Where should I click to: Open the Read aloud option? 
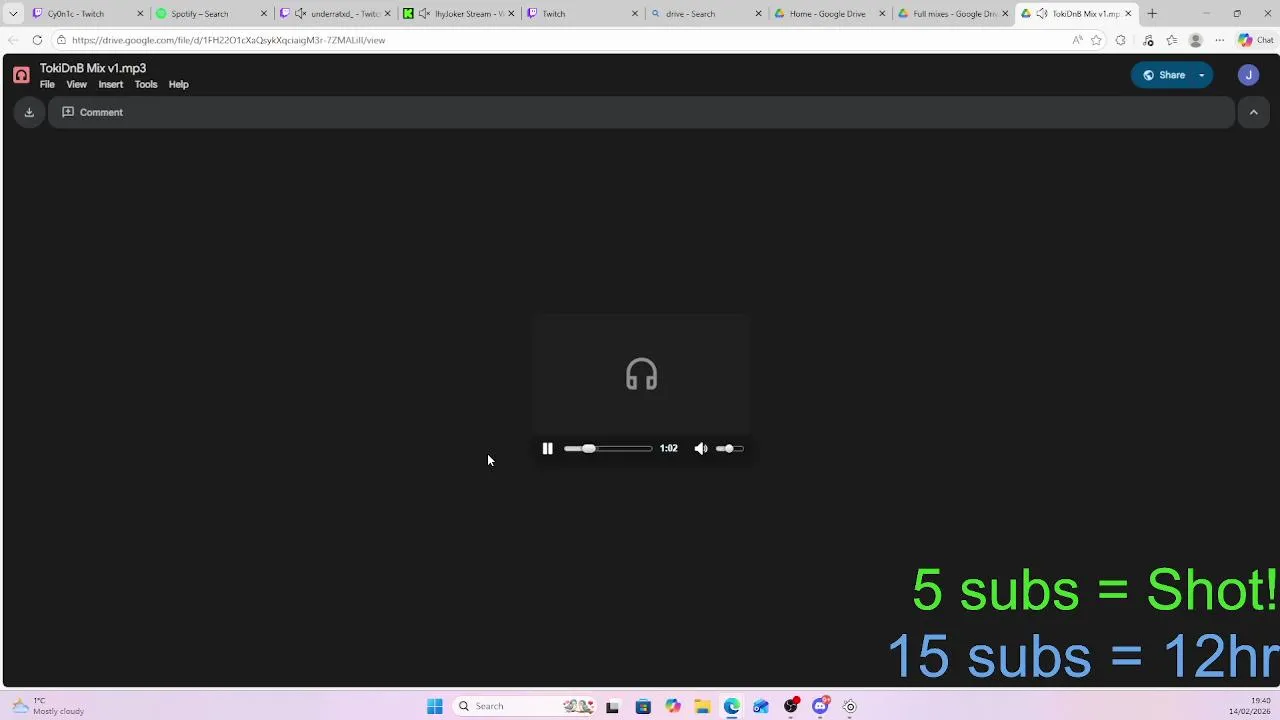(1077, 40)
